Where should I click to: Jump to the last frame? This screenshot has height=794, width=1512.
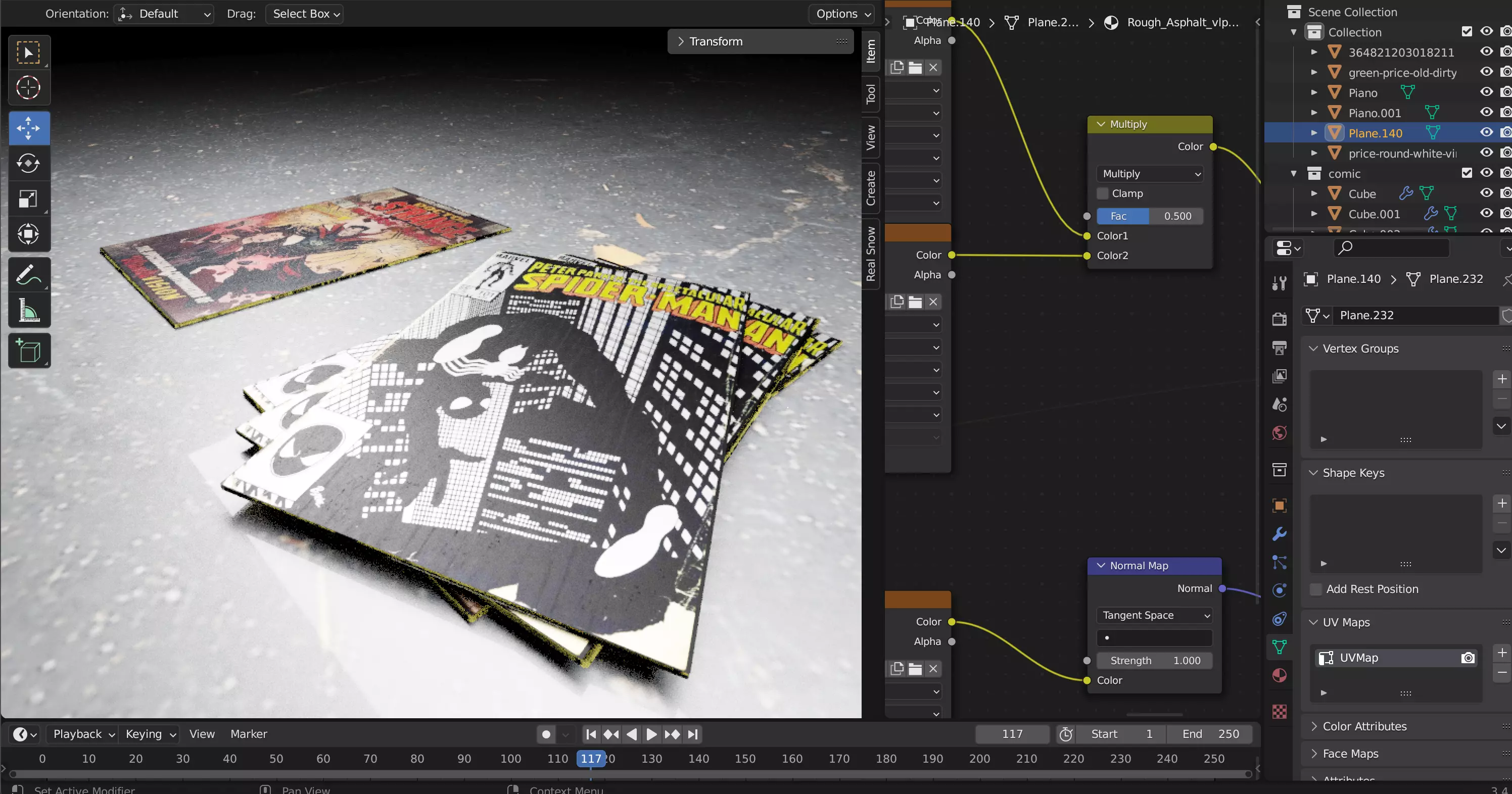coord(693,734)
